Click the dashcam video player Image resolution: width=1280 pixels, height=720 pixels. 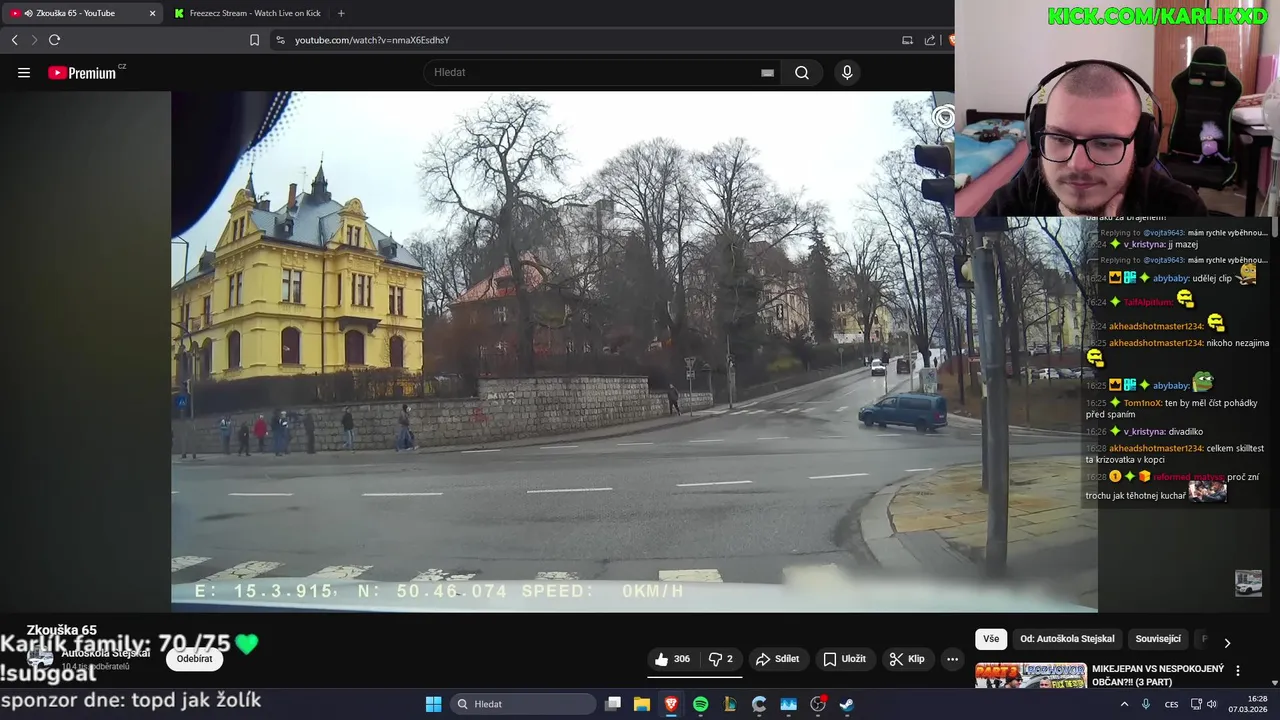coord(634,351)
